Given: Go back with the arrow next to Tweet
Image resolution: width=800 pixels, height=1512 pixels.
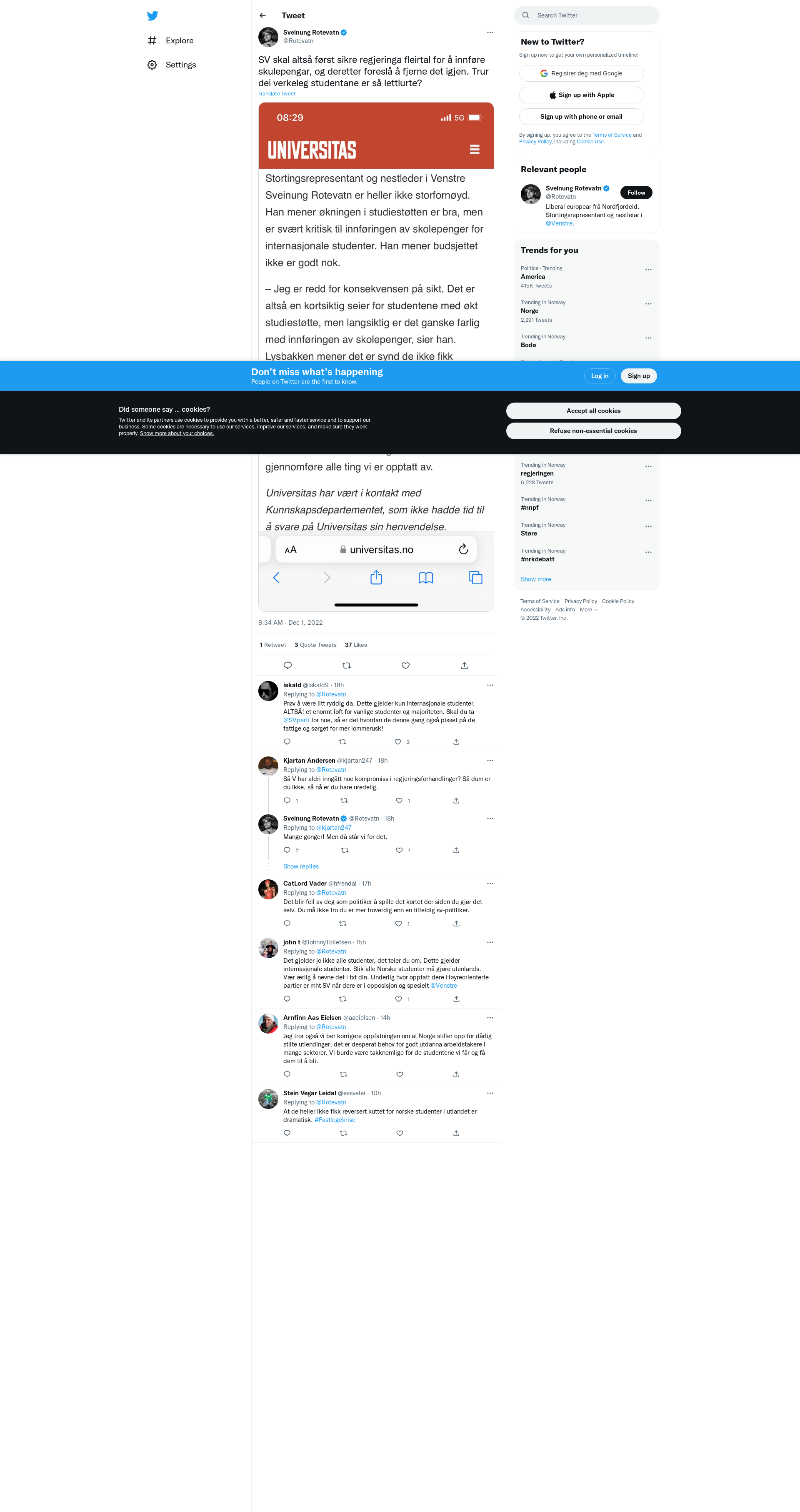Looking at the screenshot, I should point(262,15).
